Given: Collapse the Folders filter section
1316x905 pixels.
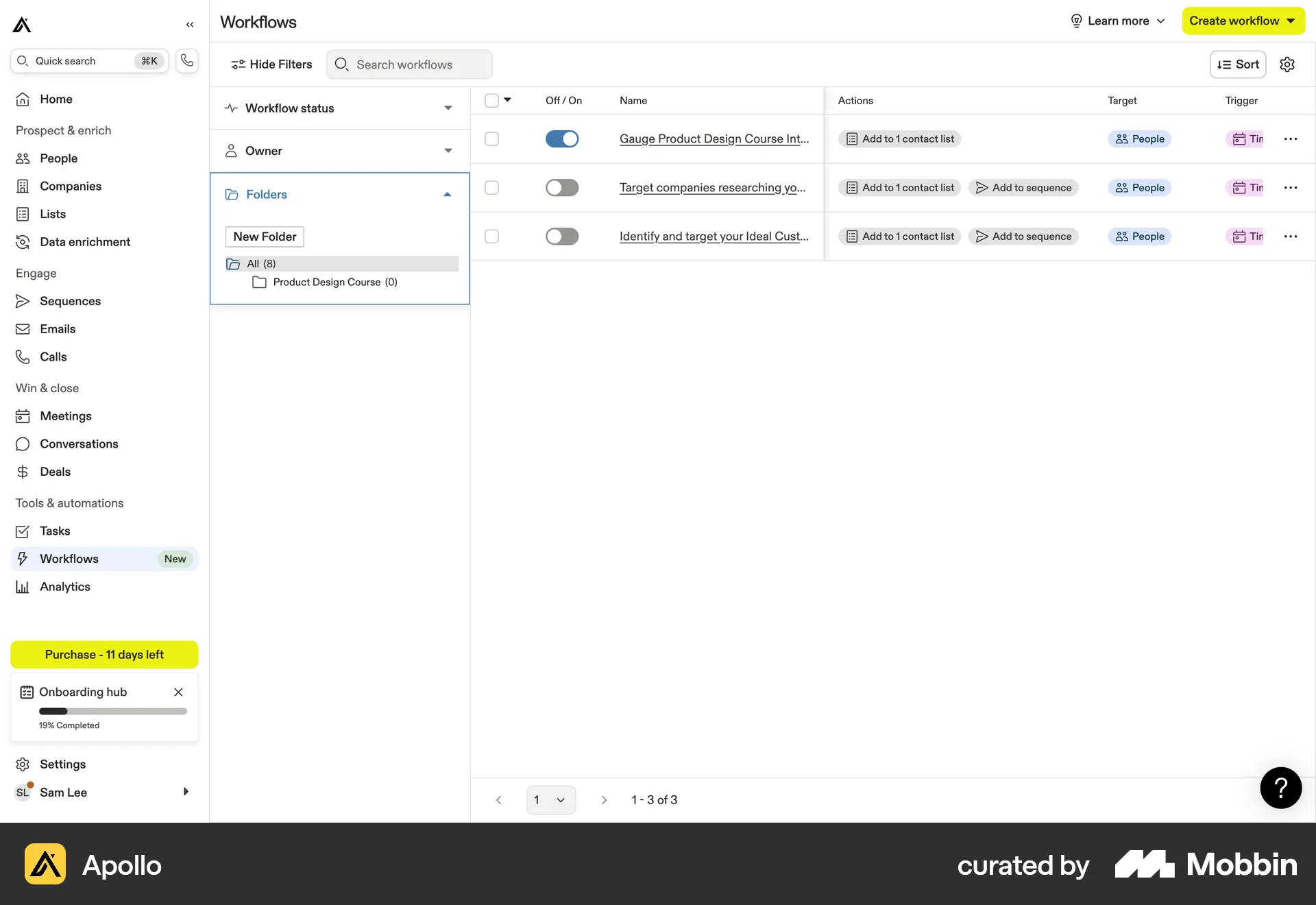Looking at the screenshot, I should 447,194.
